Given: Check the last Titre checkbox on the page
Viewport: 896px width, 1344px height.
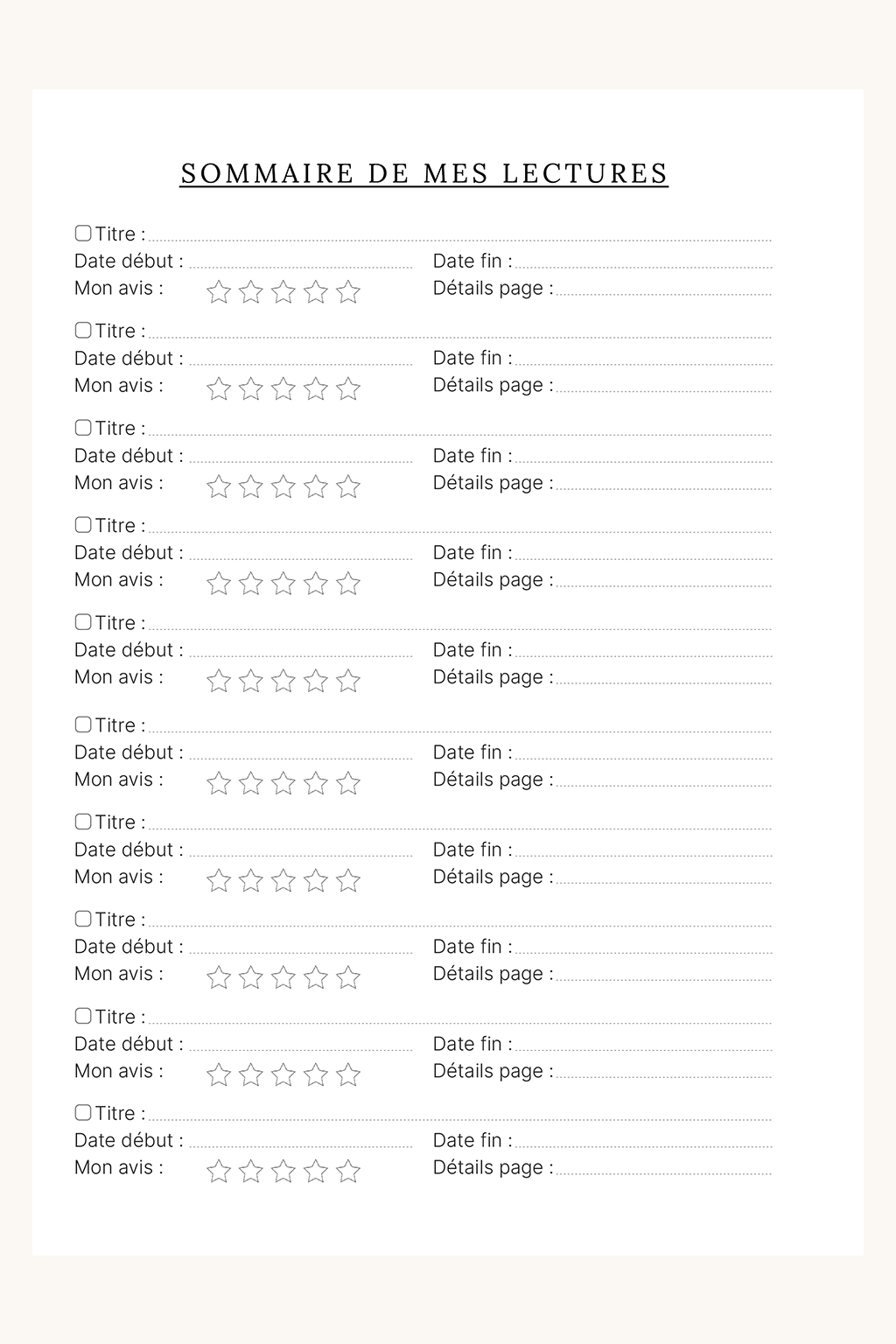Looking at the screenshot, I should (83, 1112).
